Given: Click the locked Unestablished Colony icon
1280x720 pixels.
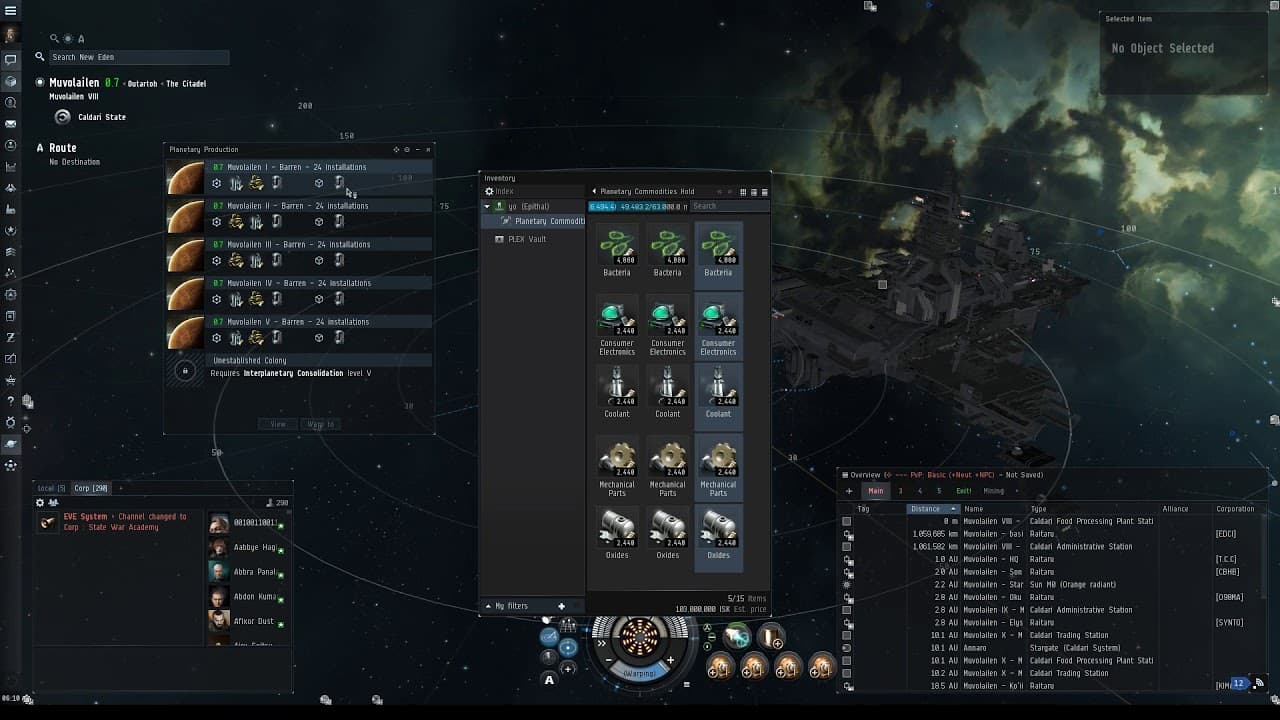Looking at the screenshot, I should point(185,371).
